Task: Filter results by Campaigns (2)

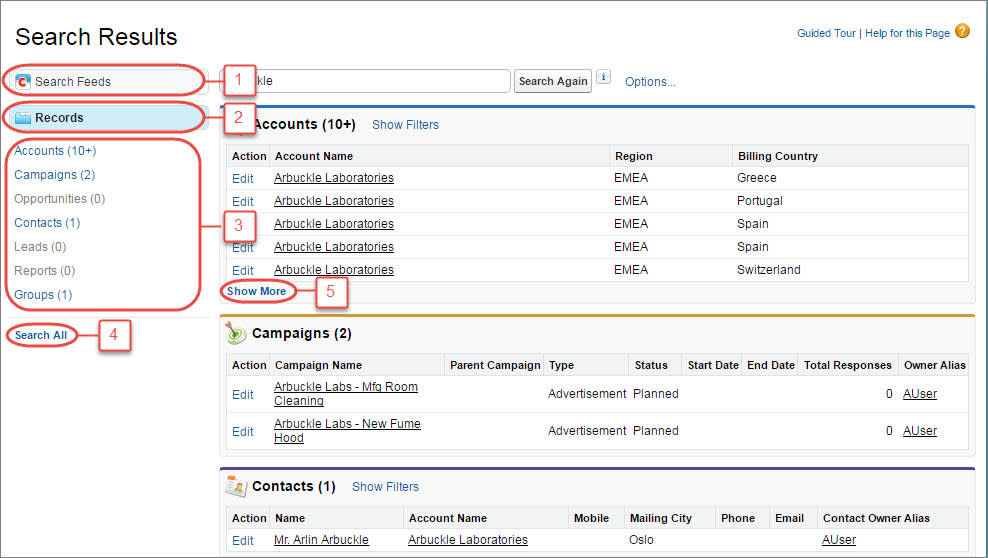Action: (55, 174)
